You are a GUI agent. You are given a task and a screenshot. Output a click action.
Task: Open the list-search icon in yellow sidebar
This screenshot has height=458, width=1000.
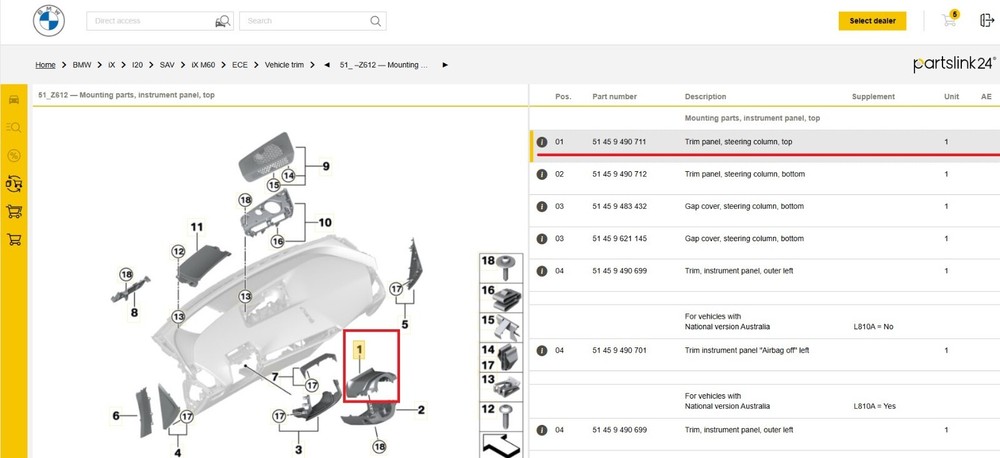(14, 128)
